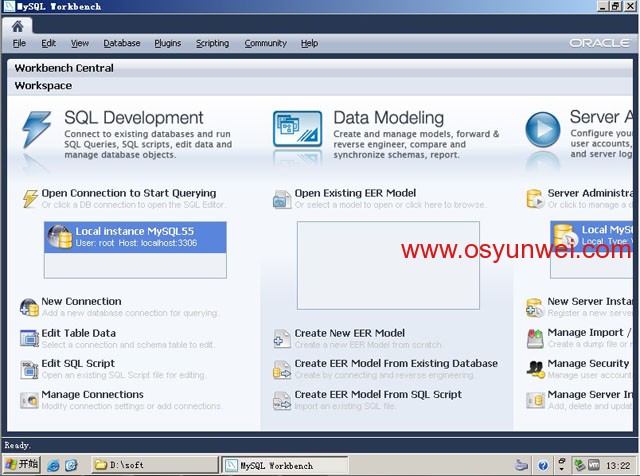Select the Local MySQL server instance entry
The width and height of the screenshot is (640, 476).
[591, 236]
